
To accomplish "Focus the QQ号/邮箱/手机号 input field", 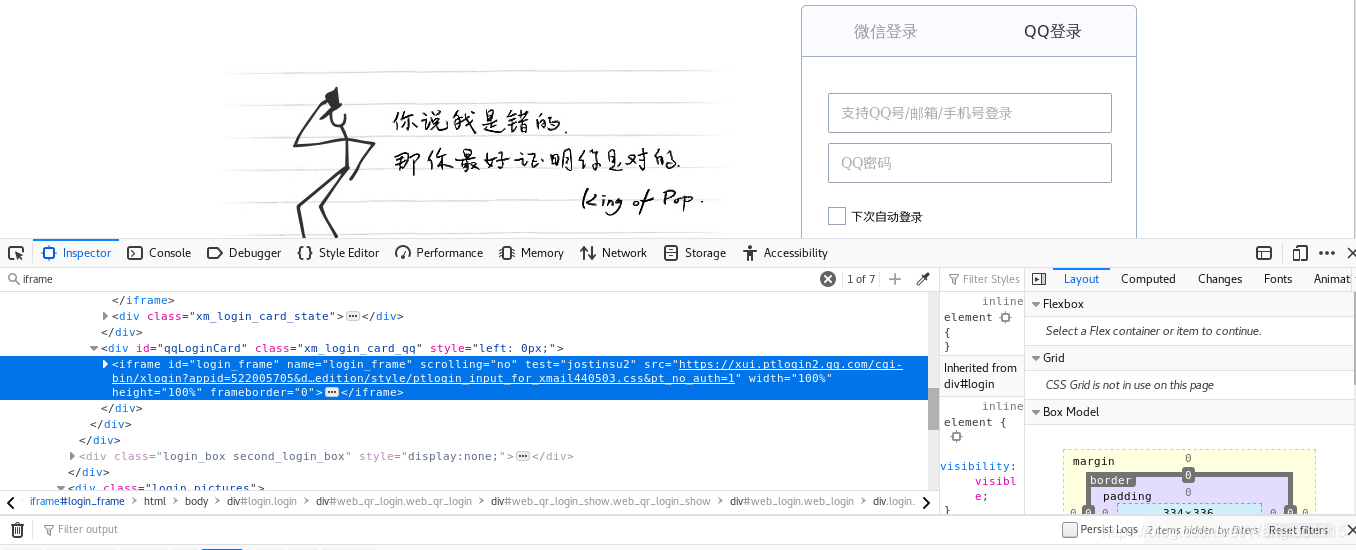I will (x=970, y=113).
